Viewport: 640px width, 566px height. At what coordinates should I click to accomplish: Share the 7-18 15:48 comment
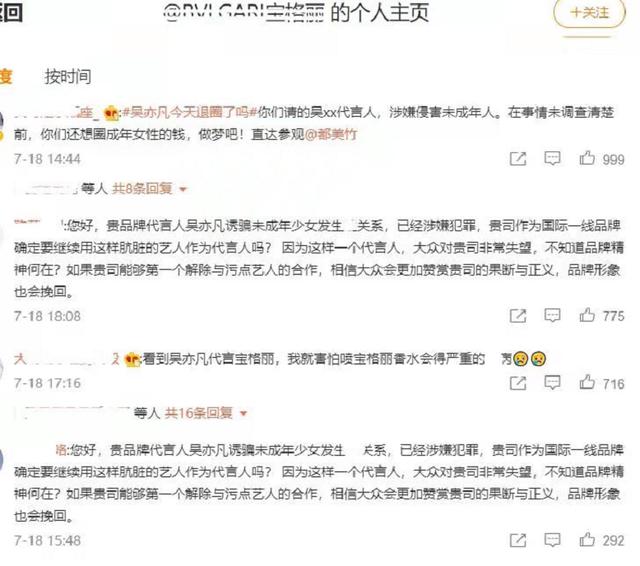518,540
